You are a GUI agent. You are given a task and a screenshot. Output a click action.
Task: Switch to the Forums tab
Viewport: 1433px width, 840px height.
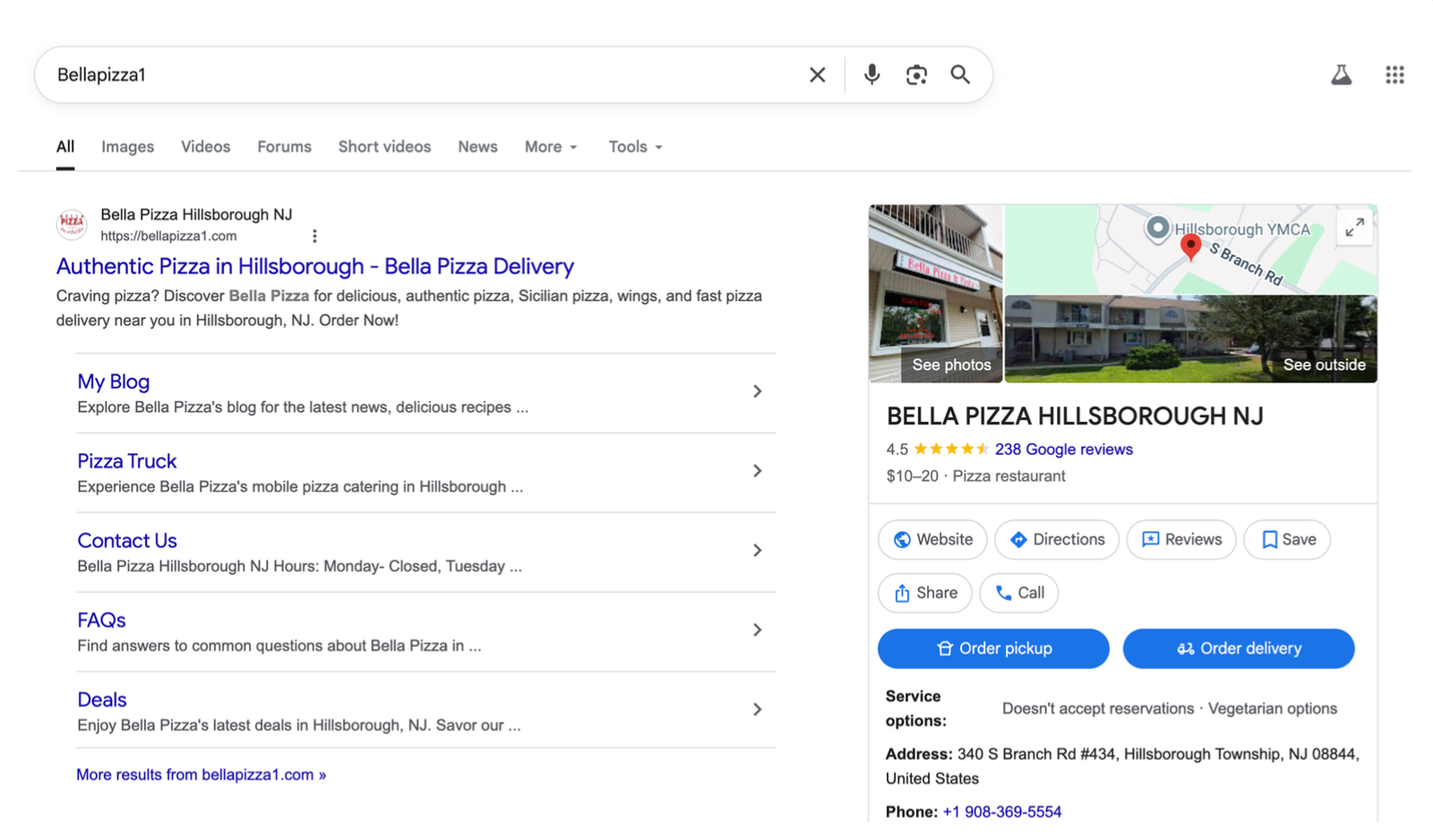pyautogui.click(x=284, y=147)
